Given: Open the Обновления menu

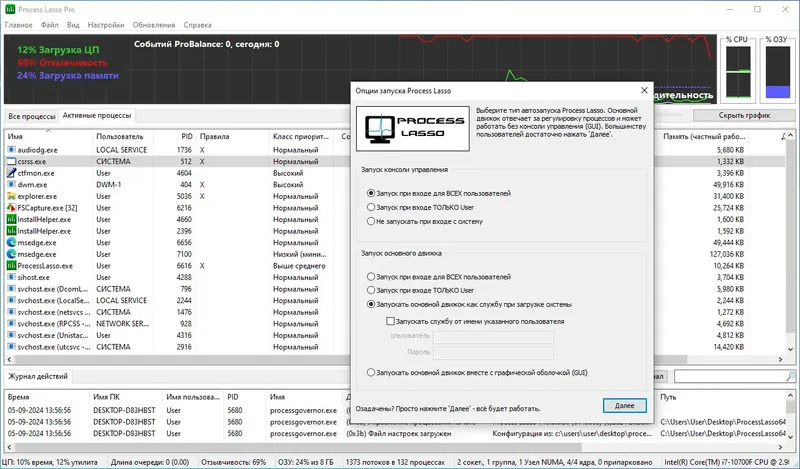Looking at the screenshot, I should tap(154, 24).
